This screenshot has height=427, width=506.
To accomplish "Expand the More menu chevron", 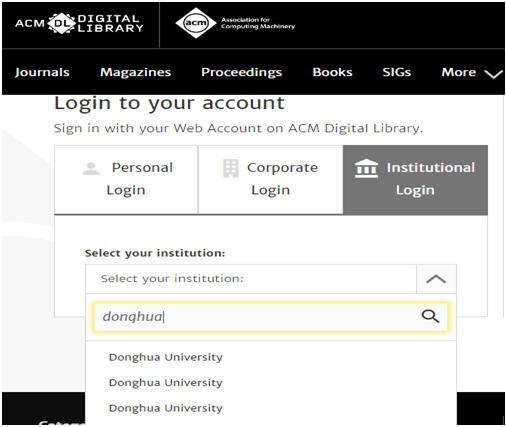I will click(493, 74).
